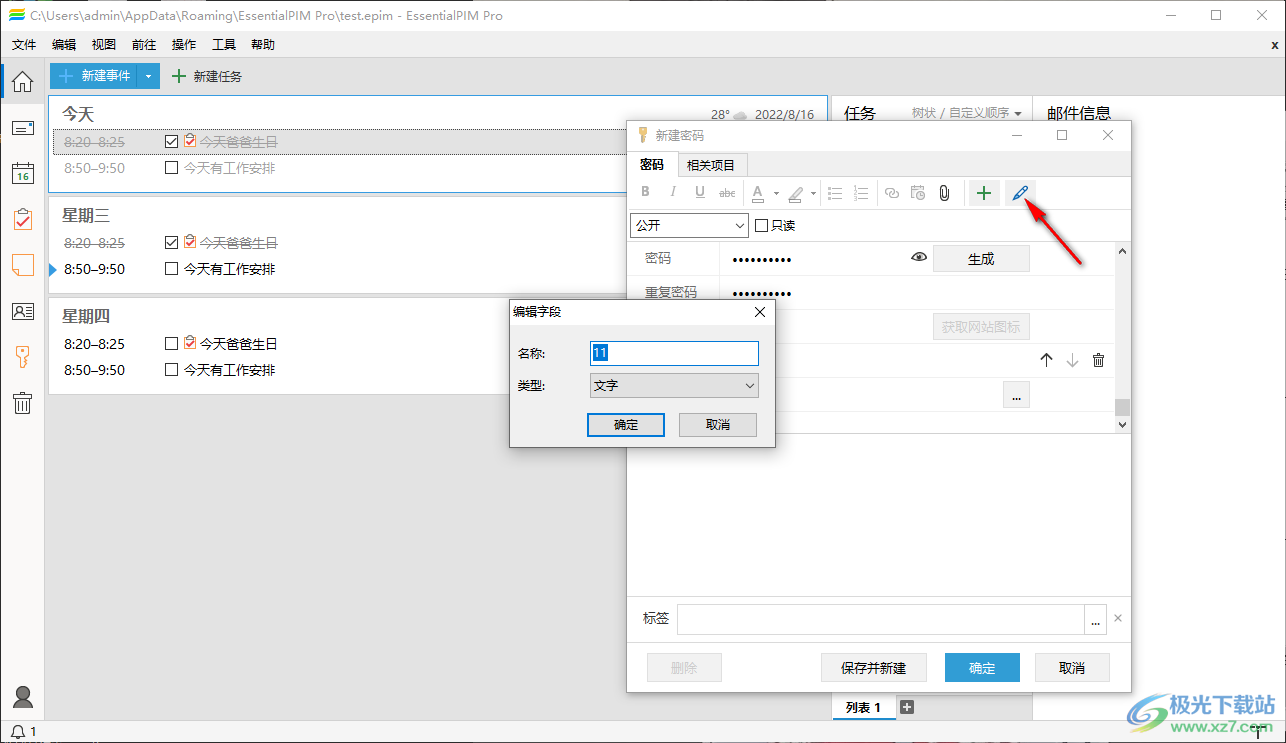Open the Mail module in sidebar

22,128
